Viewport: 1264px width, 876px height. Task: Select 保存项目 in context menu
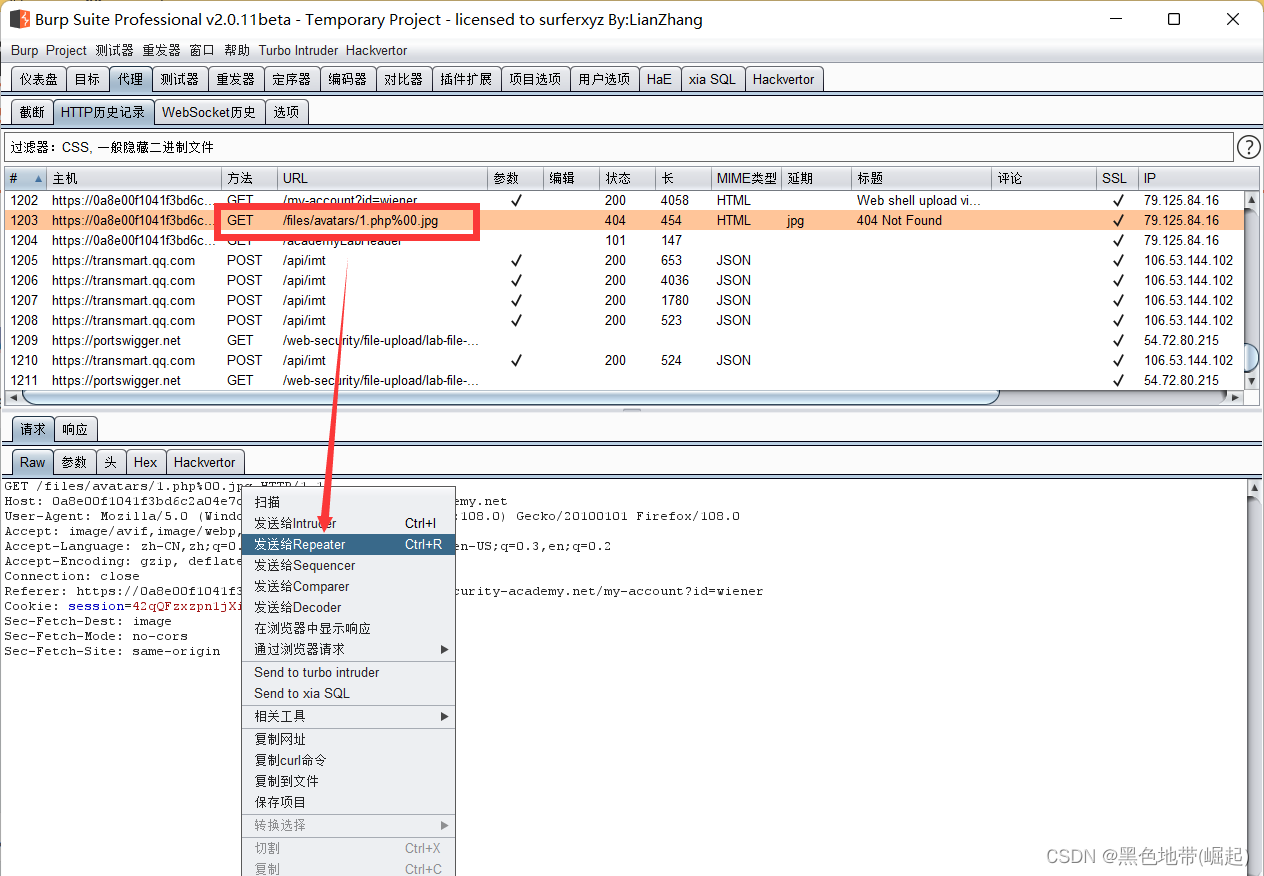[348, 803]
